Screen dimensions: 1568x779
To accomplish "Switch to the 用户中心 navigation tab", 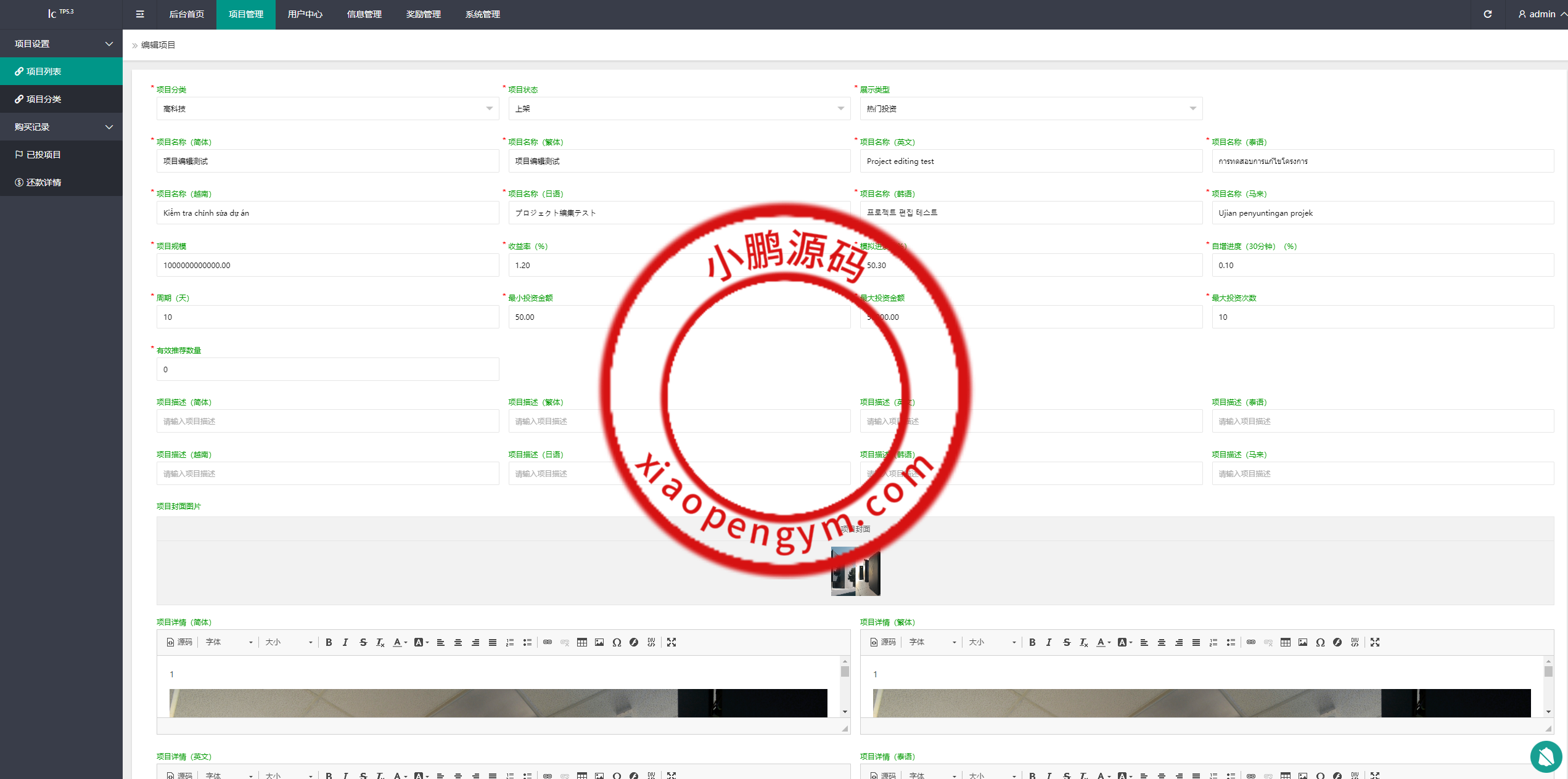I will [x=305, y=14].
